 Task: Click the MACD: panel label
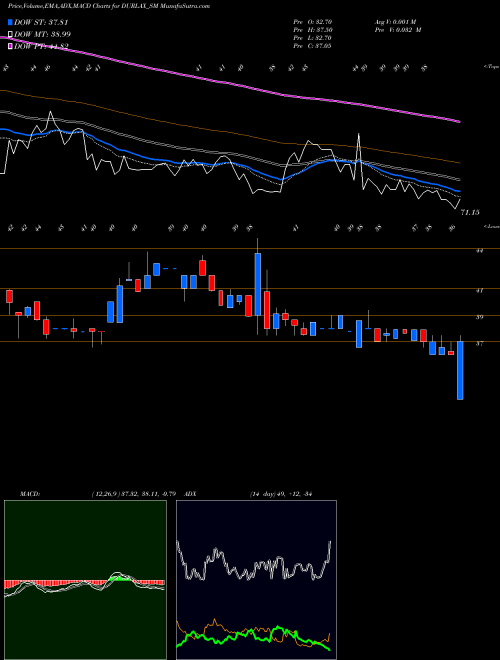[x=30, y=494]
